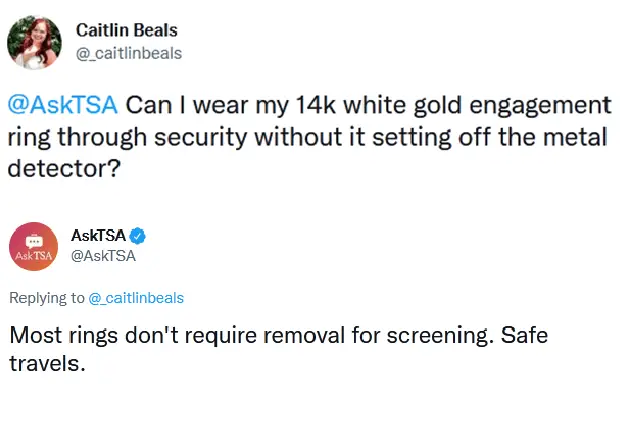This screenshot has width=620, height=436.
Task: Click the @AskTSA handle below the display name
Action: point(104,257)
